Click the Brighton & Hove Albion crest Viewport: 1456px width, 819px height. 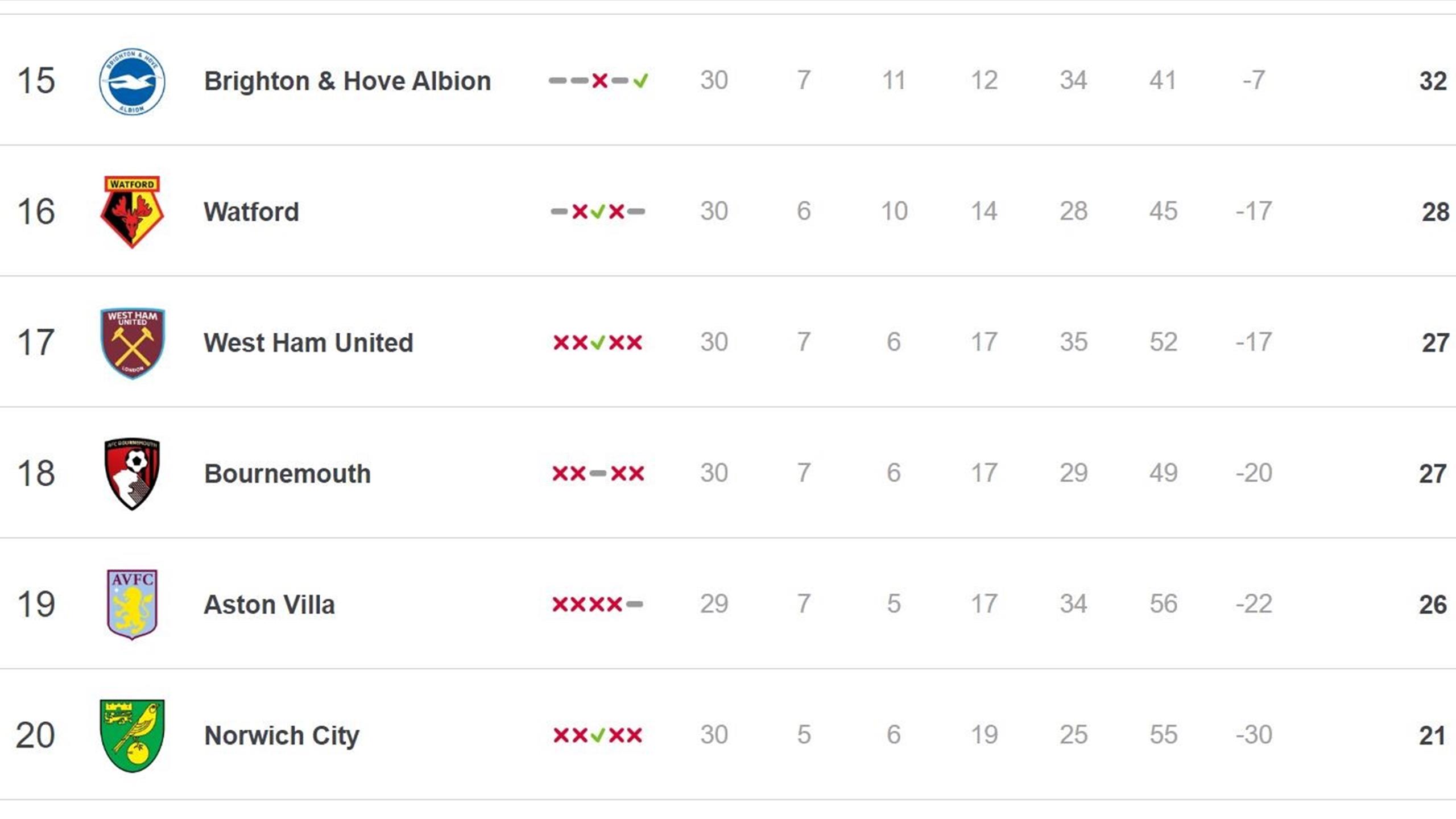(132, 81)
